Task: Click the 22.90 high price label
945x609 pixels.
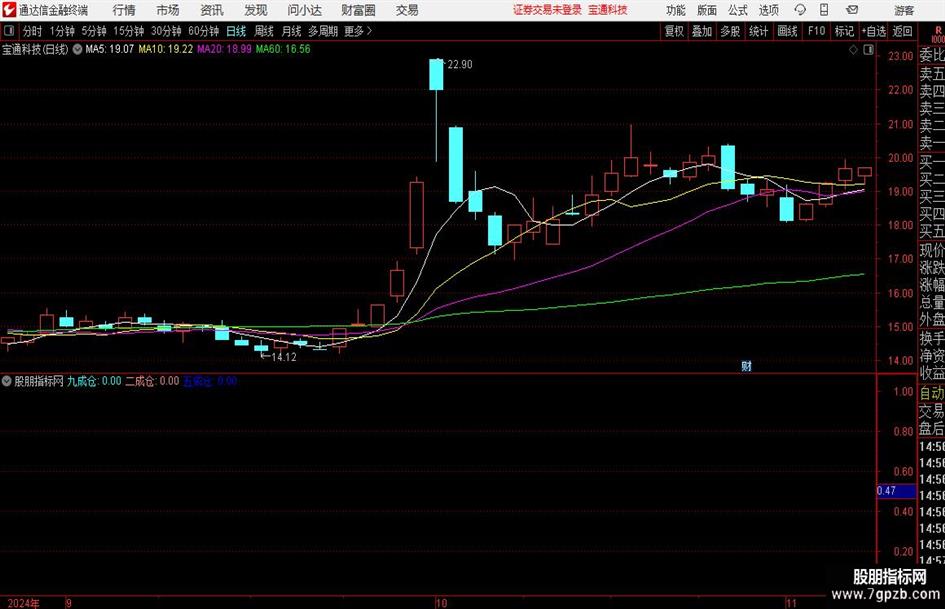Action: click(460, 65)
